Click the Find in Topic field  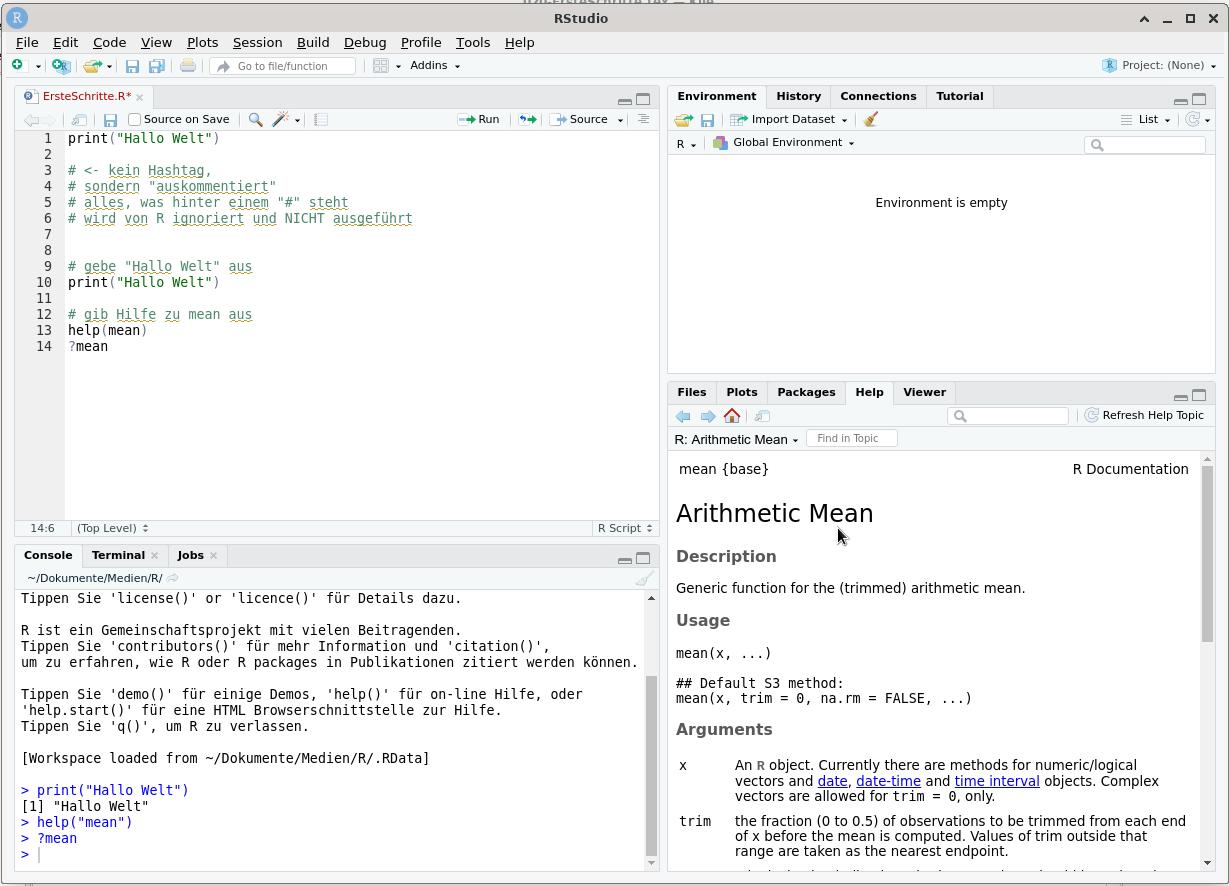[x=851, y=439]
